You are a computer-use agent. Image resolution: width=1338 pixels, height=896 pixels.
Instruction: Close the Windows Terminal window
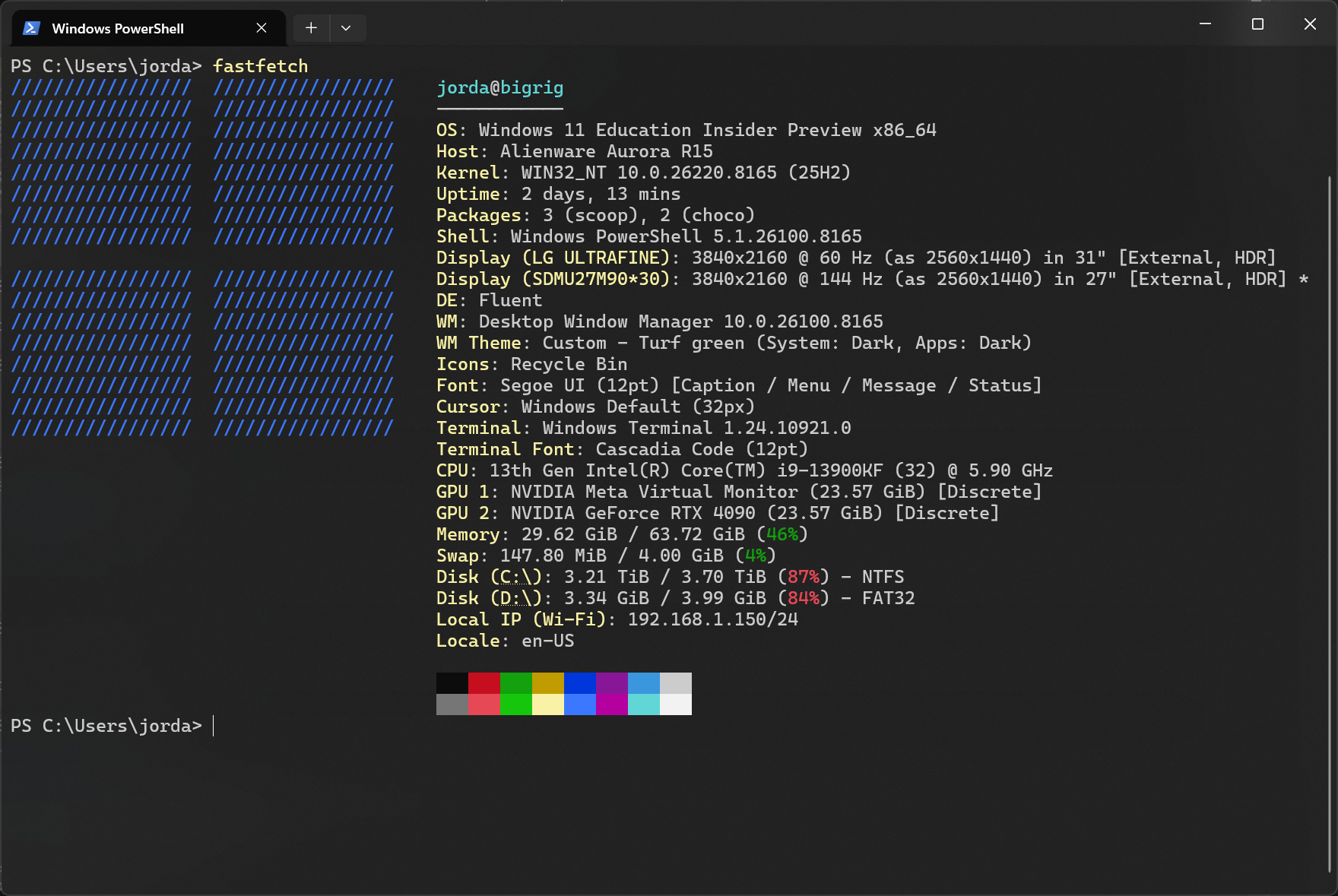click(1310, 24)
